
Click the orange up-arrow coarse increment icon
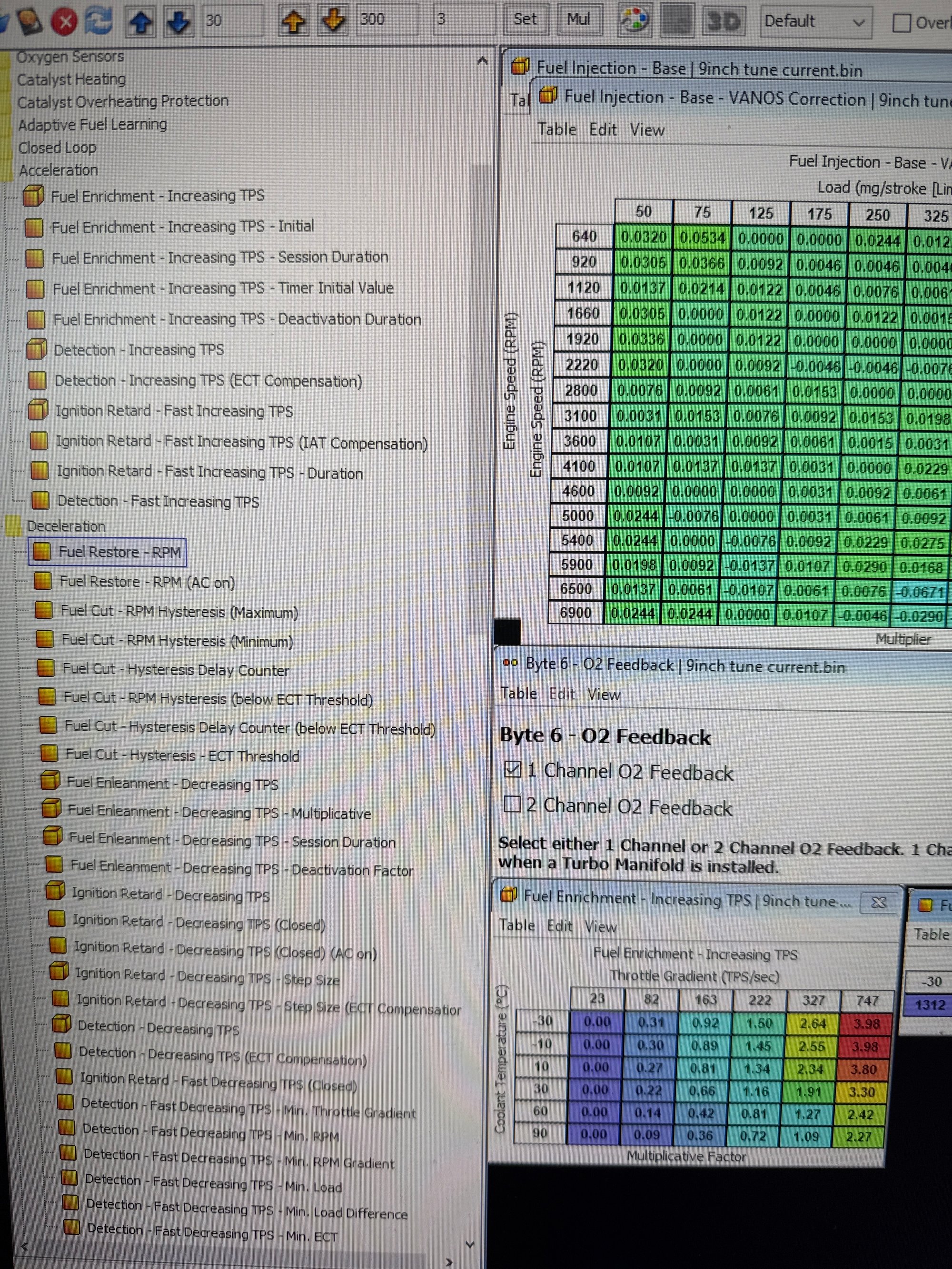pyautogui.click(x=294, y=20)
